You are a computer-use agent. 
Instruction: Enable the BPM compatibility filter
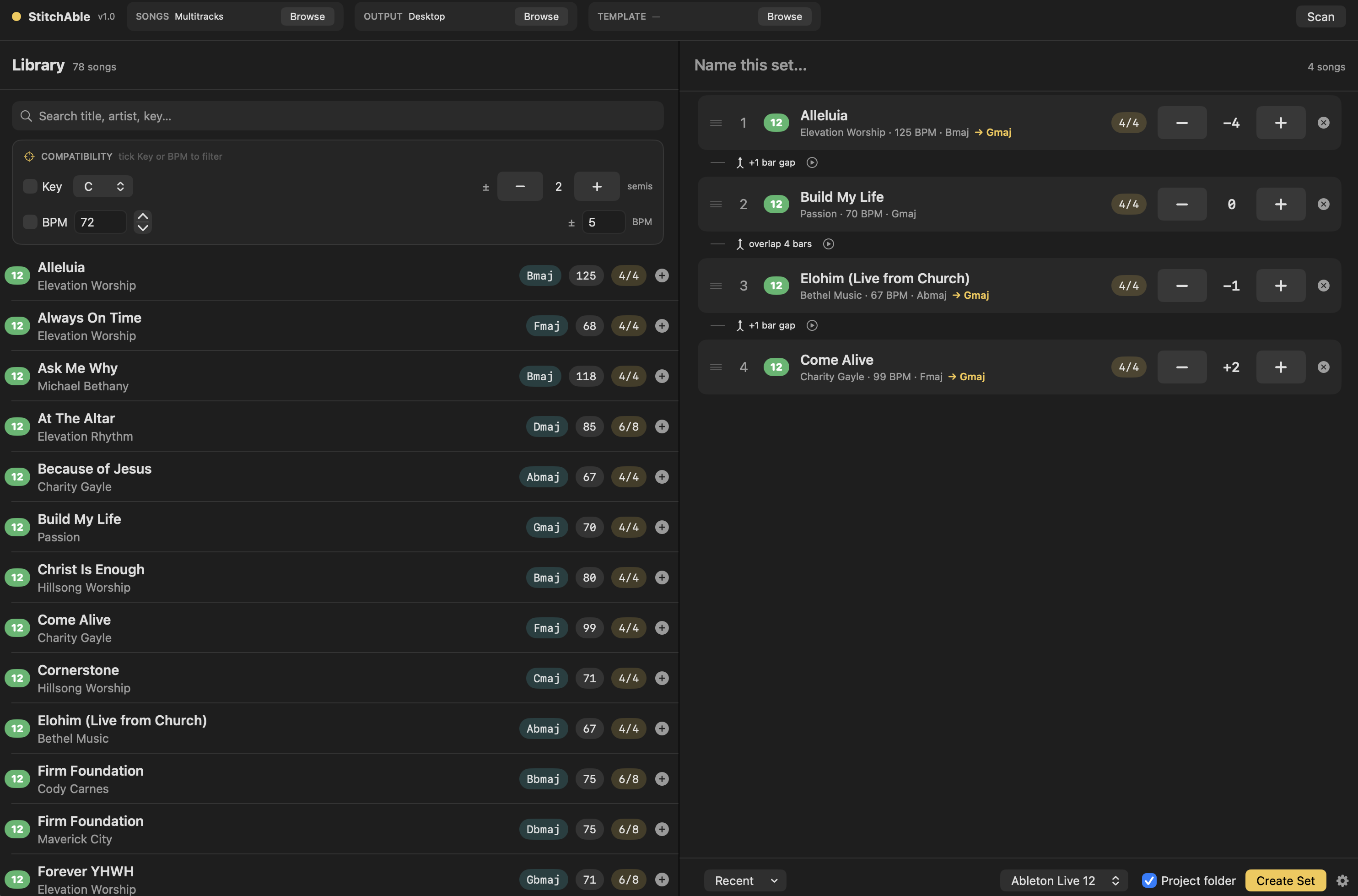tap(30, 222)
